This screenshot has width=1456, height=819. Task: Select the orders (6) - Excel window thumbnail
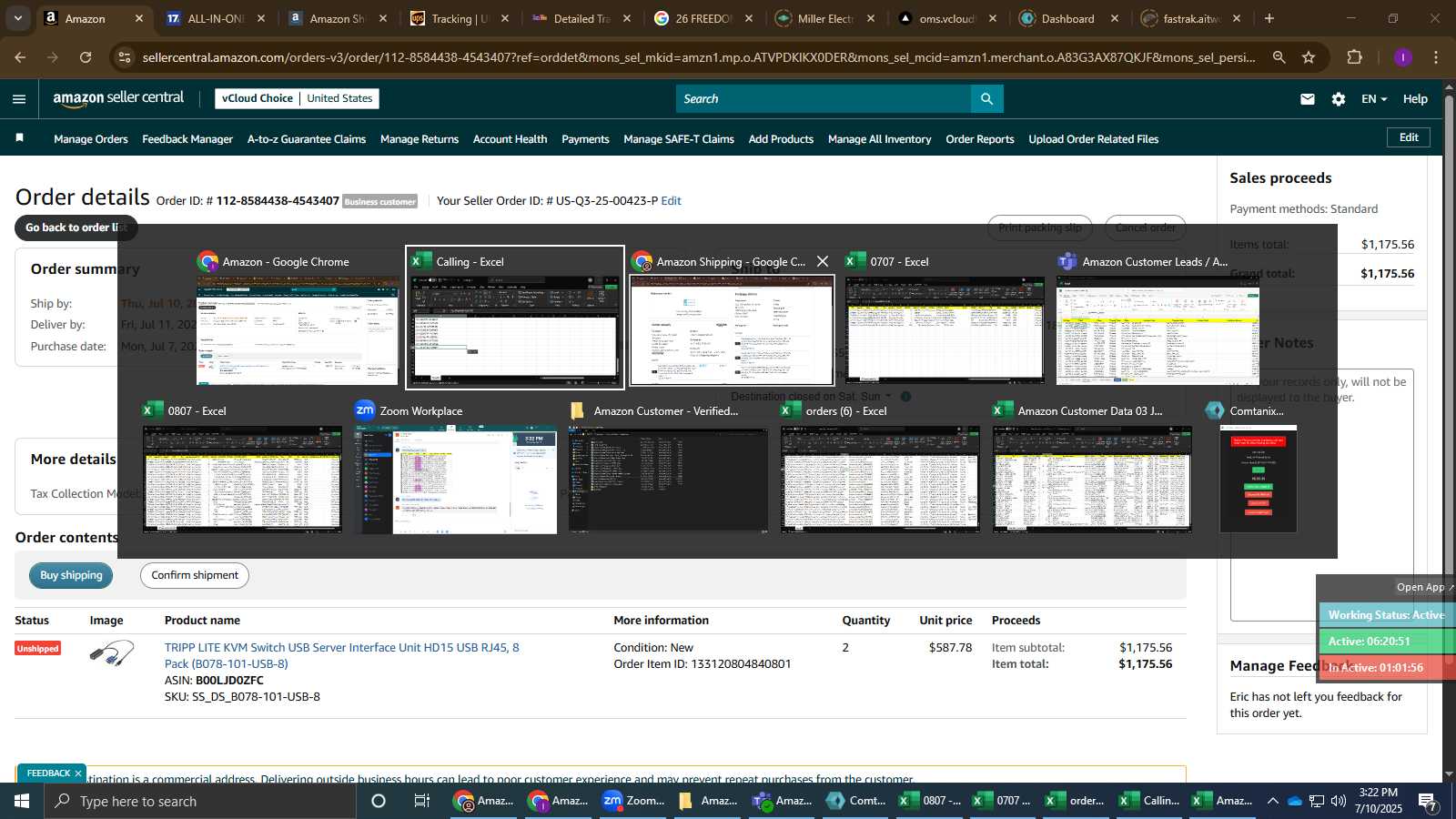(x=880, y=467)
